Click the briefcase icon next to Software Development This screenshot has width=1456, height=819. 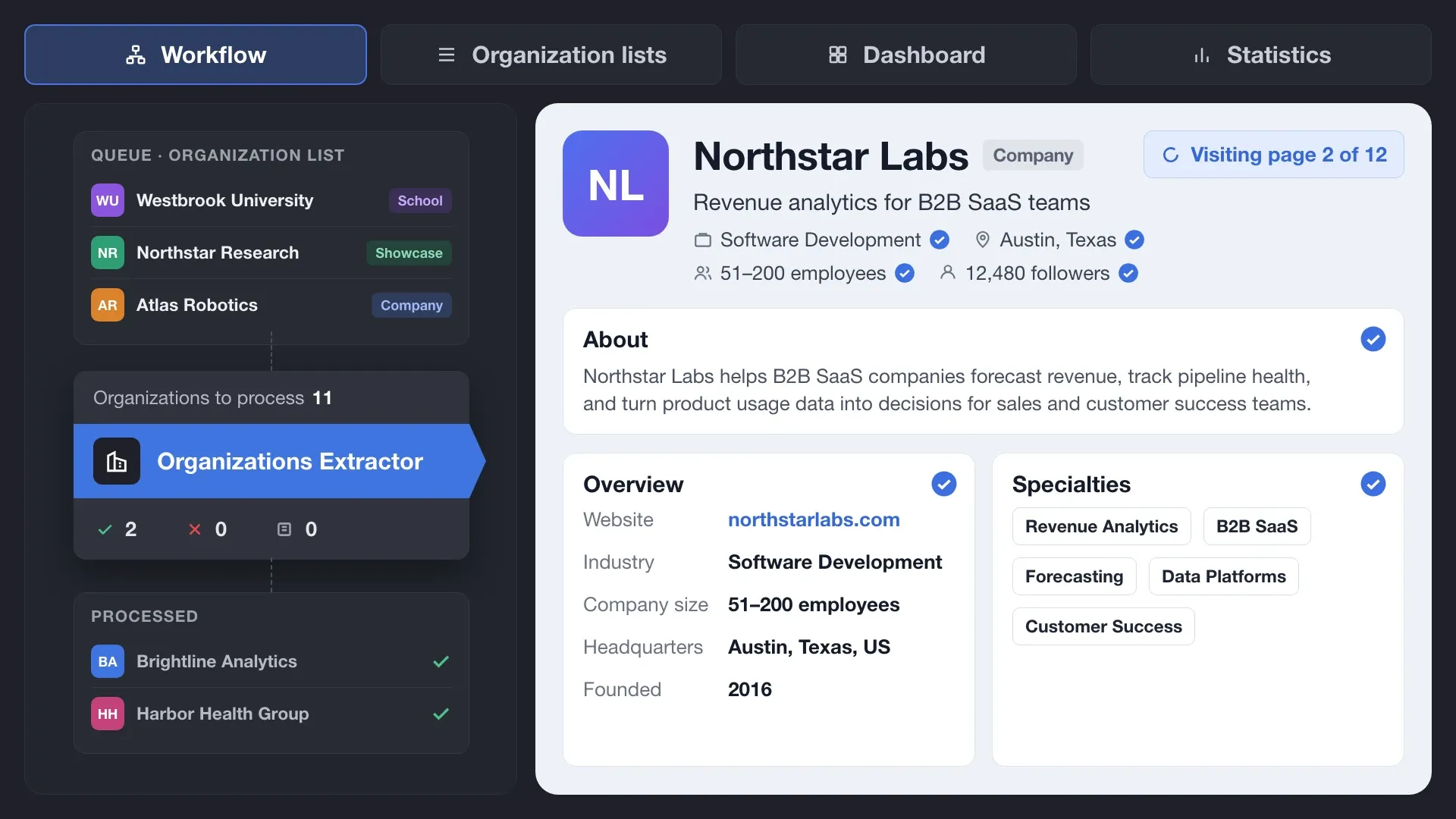point(703,240)
